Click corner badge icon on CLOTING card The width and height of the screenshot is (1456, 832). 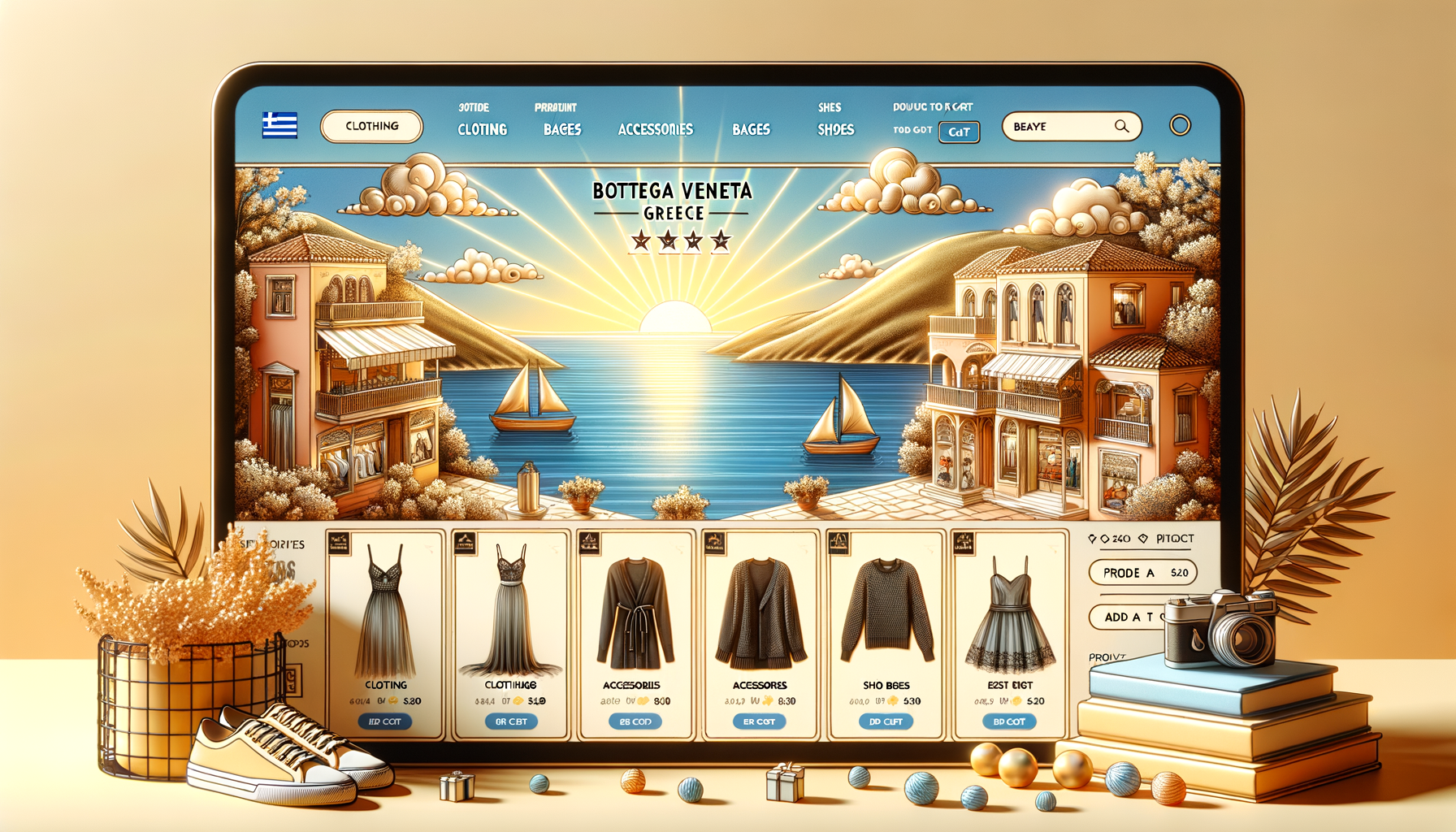338,543
